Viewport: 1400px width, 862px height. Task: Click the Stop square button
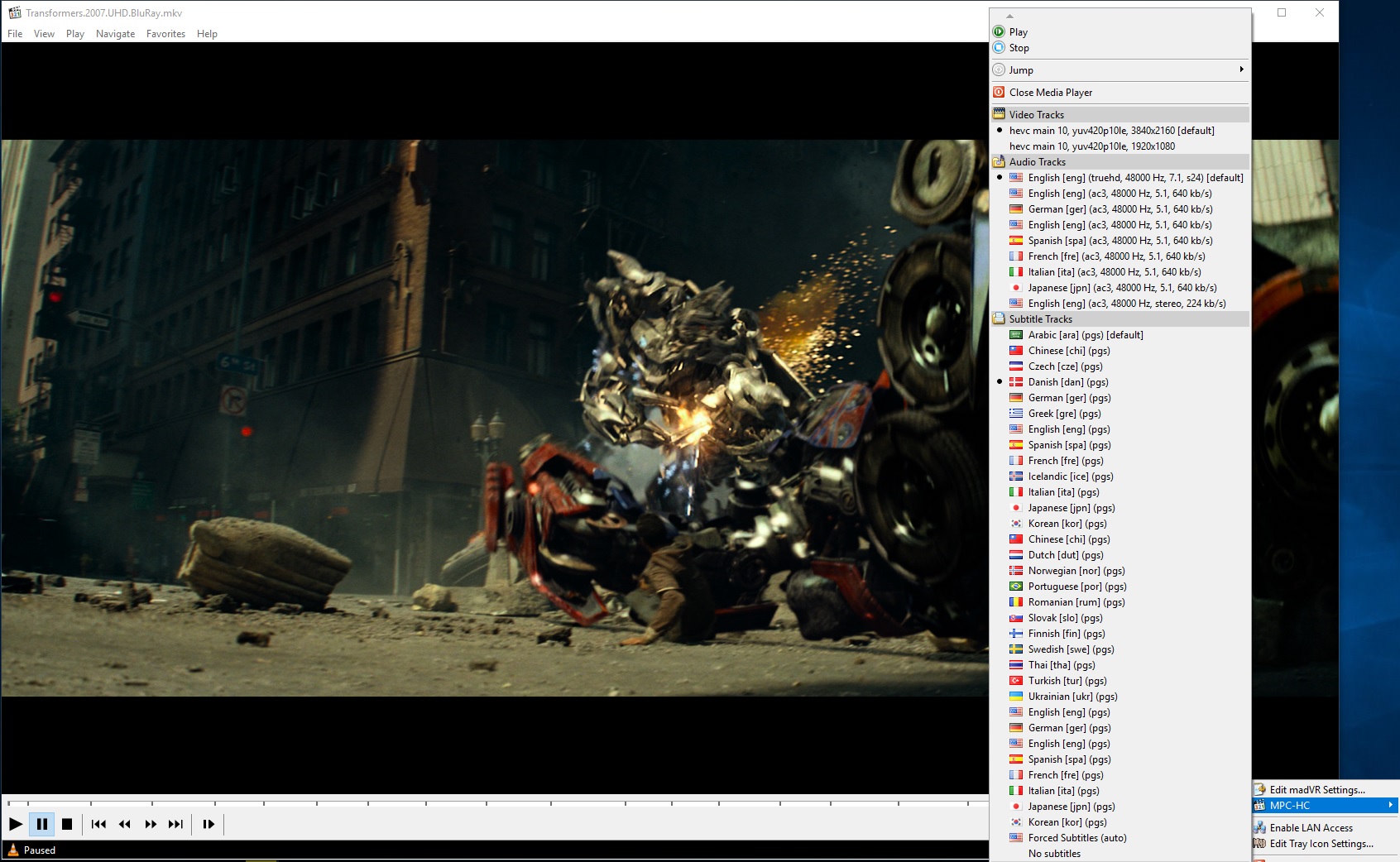coord(67,824)
